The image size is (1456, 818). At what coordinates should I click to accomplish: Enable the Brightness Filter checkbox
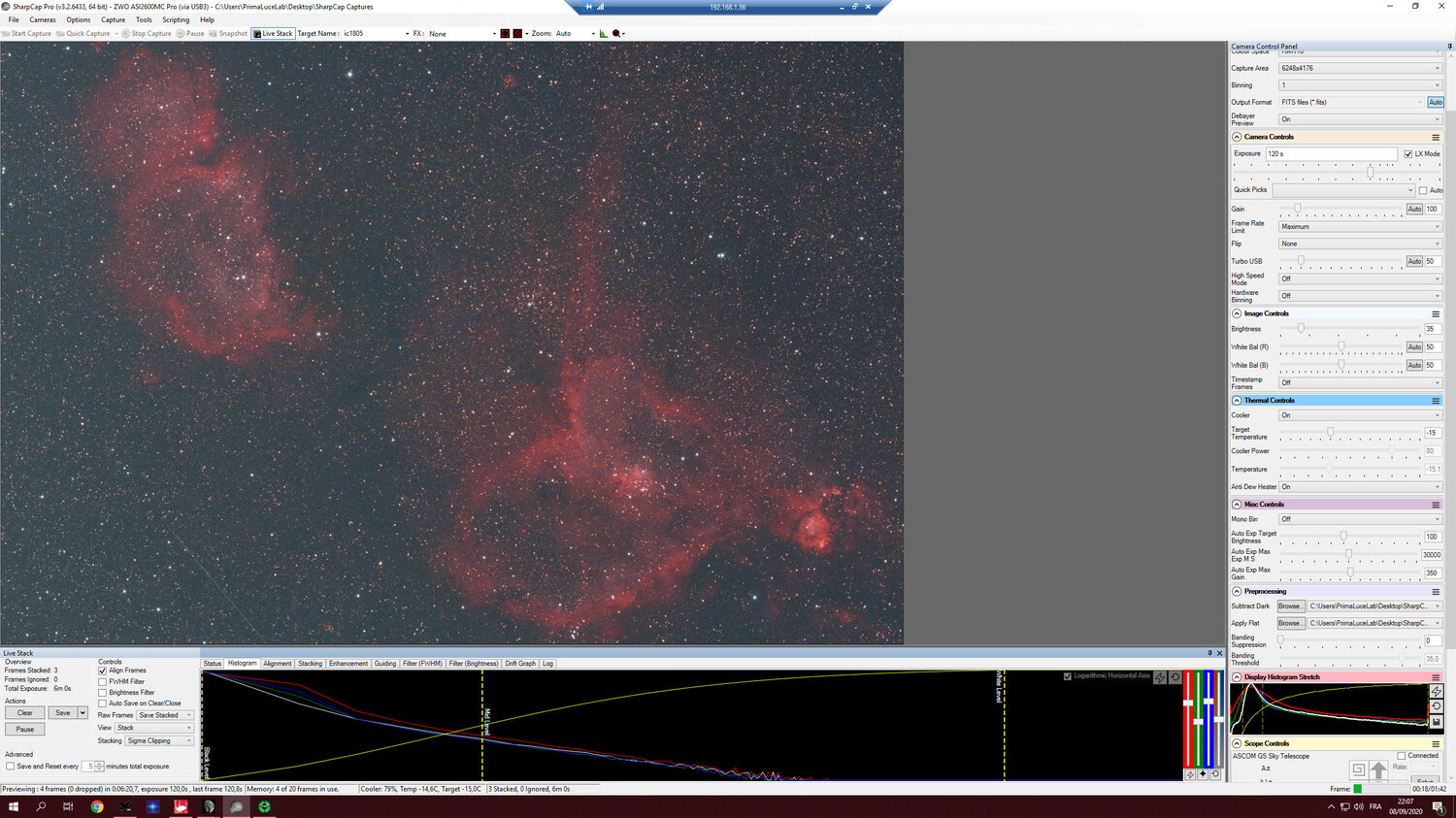(102, 693)
